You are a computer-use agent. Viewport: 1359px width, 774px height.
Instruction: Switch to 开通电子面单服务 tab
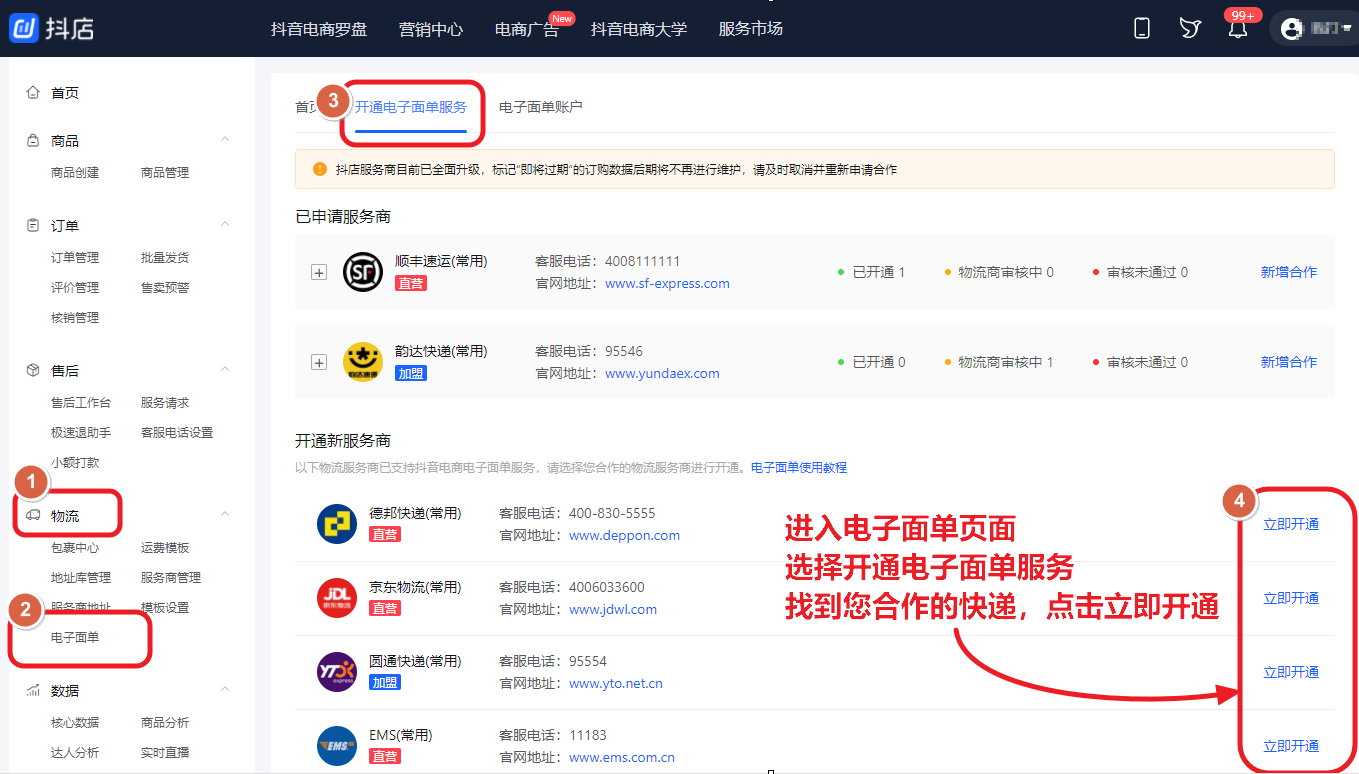(411, 107)
